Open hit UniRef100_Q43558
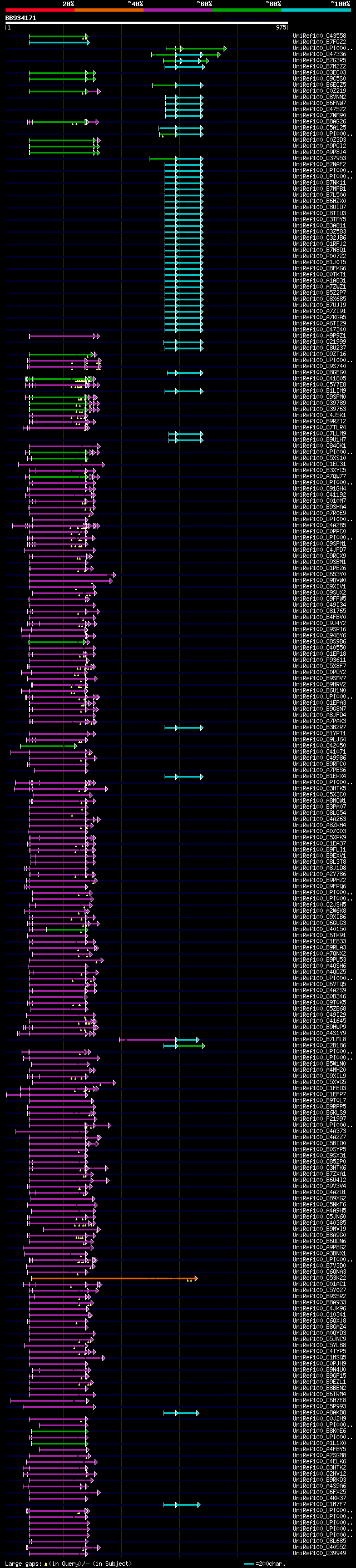 (319, 36)
